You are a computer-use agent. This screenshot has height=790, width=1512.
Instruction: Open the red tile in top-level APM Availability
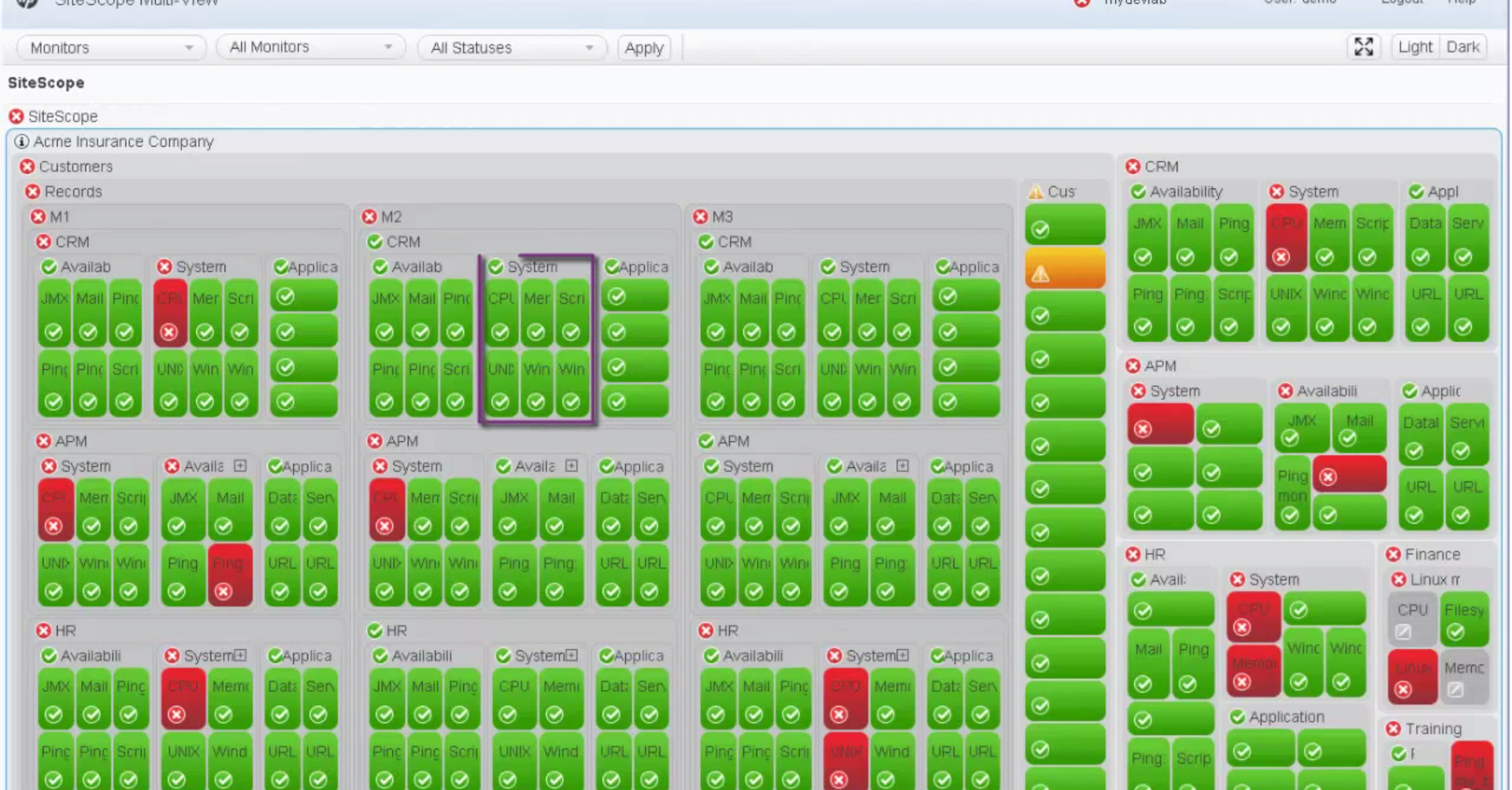(1349, 473)
